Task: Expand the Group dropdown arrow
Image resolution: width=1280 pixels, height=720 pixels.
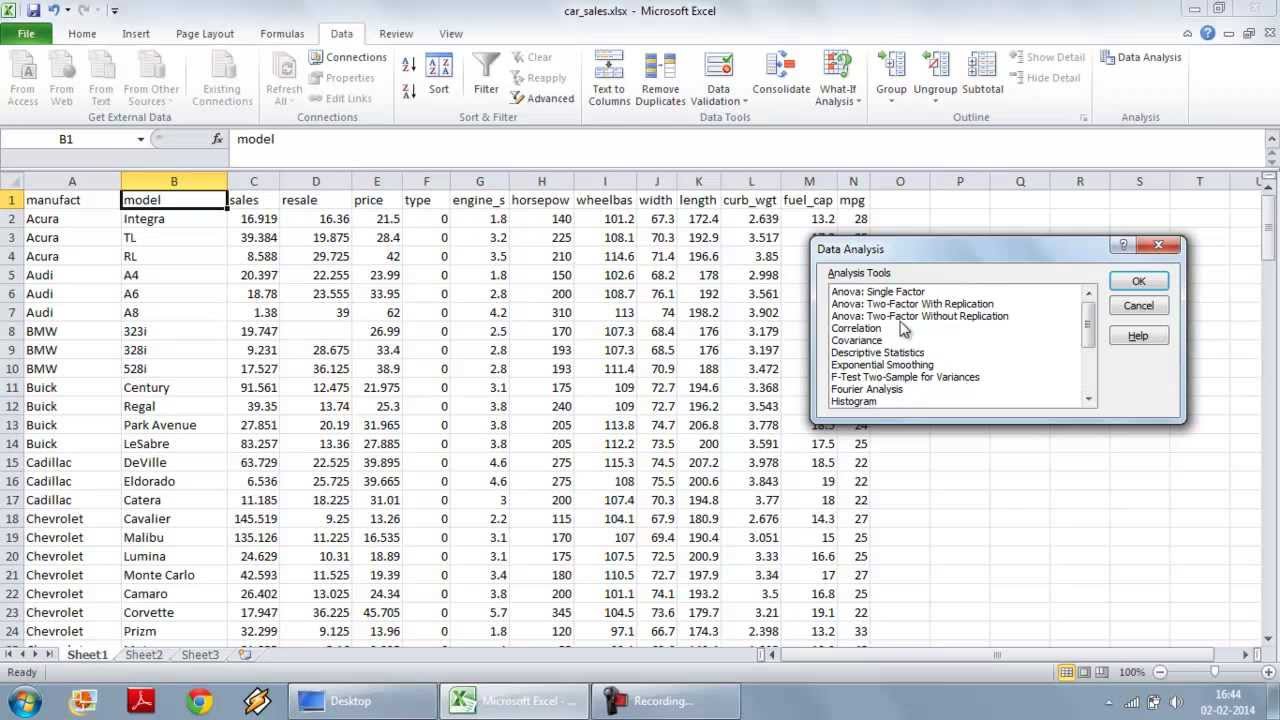Action: pos(891,101)
